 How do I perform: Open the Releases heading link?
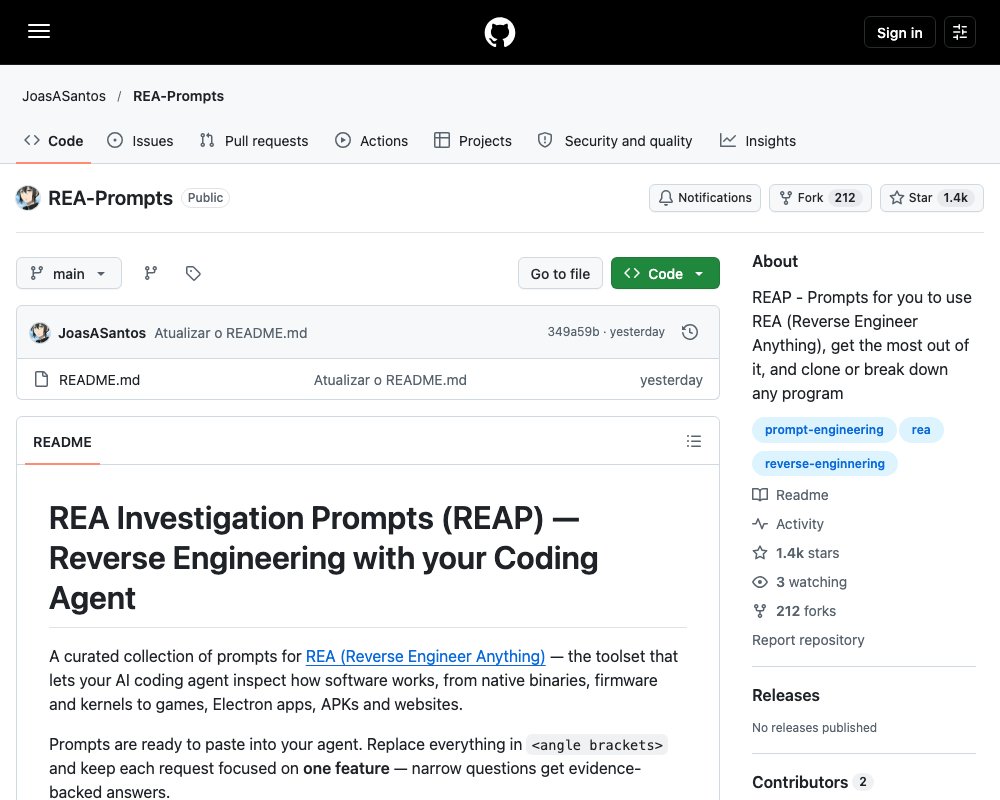[786, 695]
